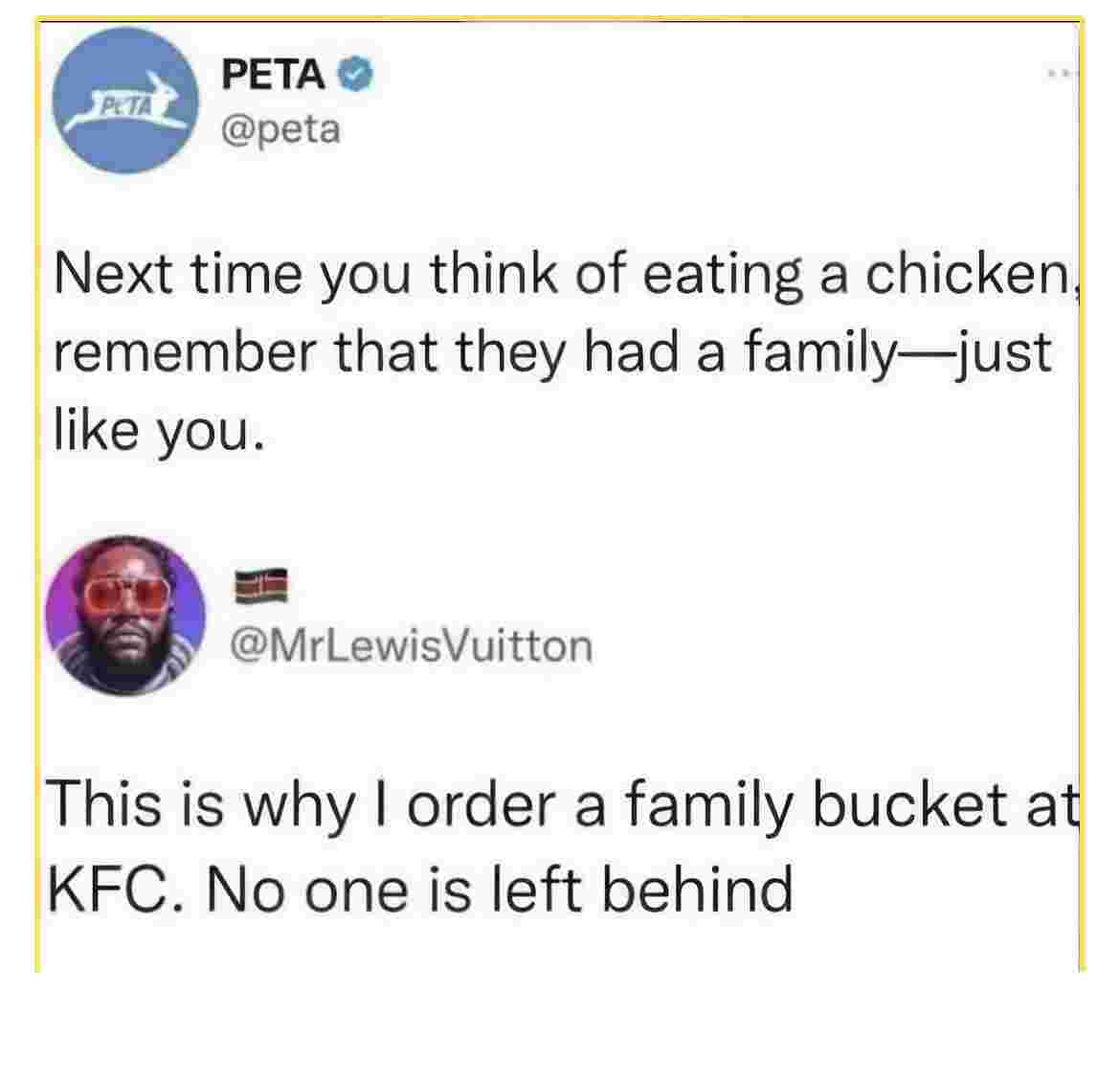
Task: Click the word "think" in PETA's tweet
Action: coord(494,273)
